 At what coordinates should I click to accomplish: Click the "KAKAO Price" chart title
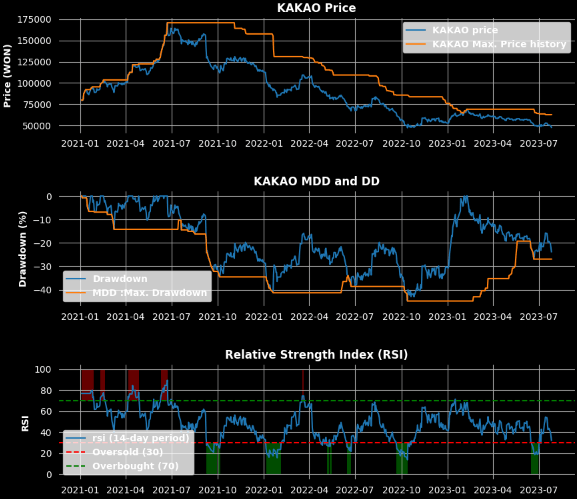point(316,8)
